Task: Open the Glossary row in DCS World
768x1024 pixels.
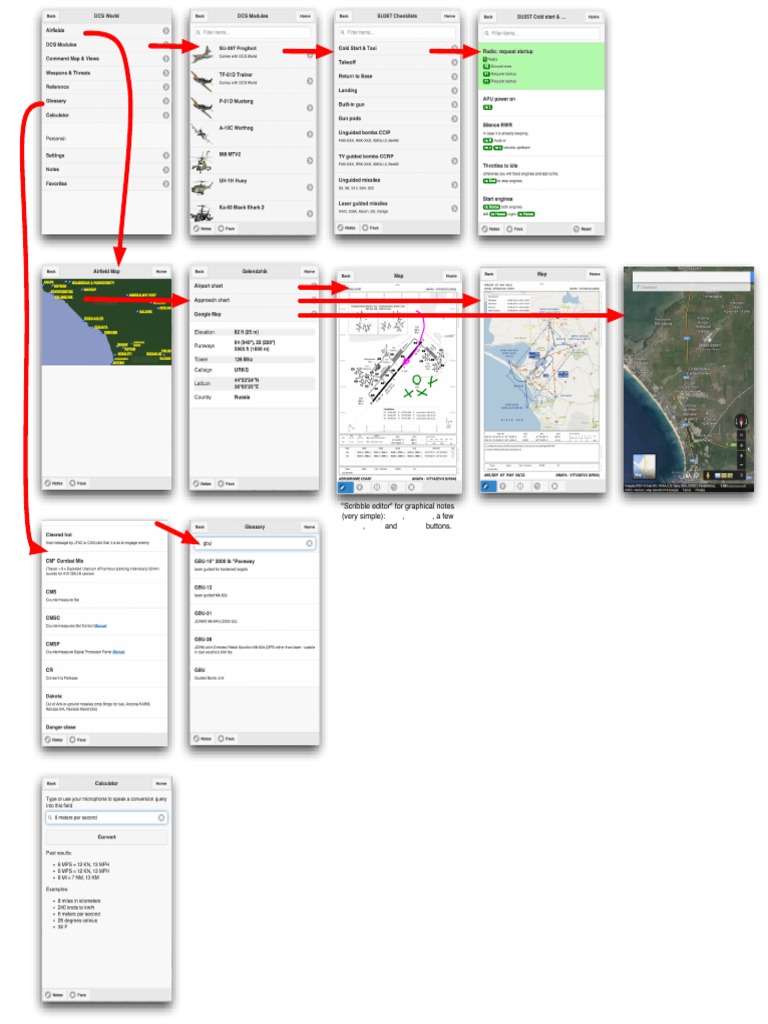Action: coord(106,101)
